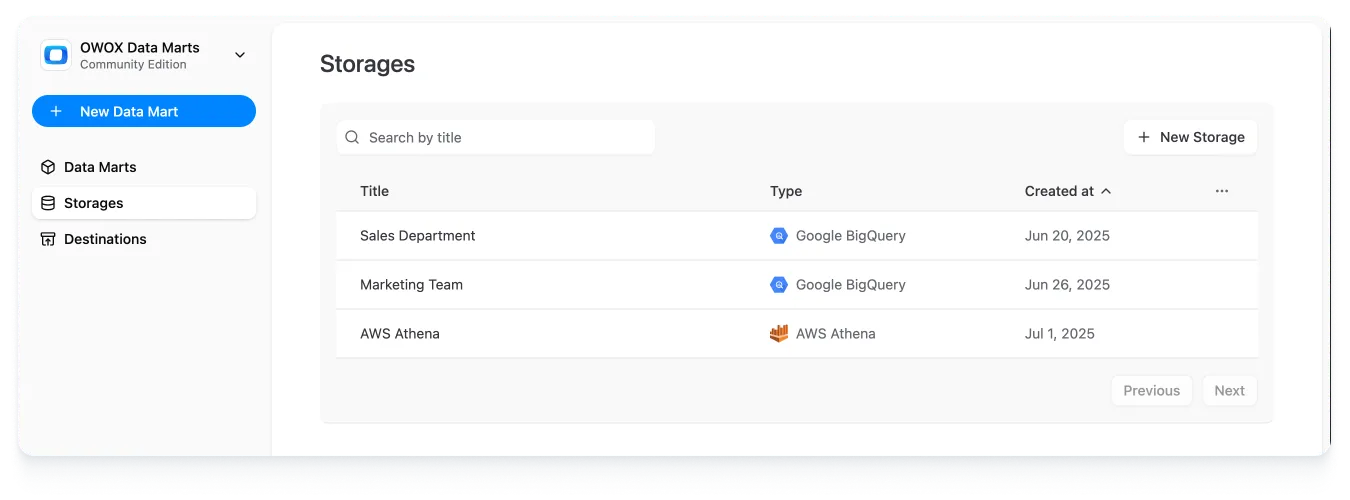Create a New Storage
Screen dimensions: 1350x500
coord(1190,137)
